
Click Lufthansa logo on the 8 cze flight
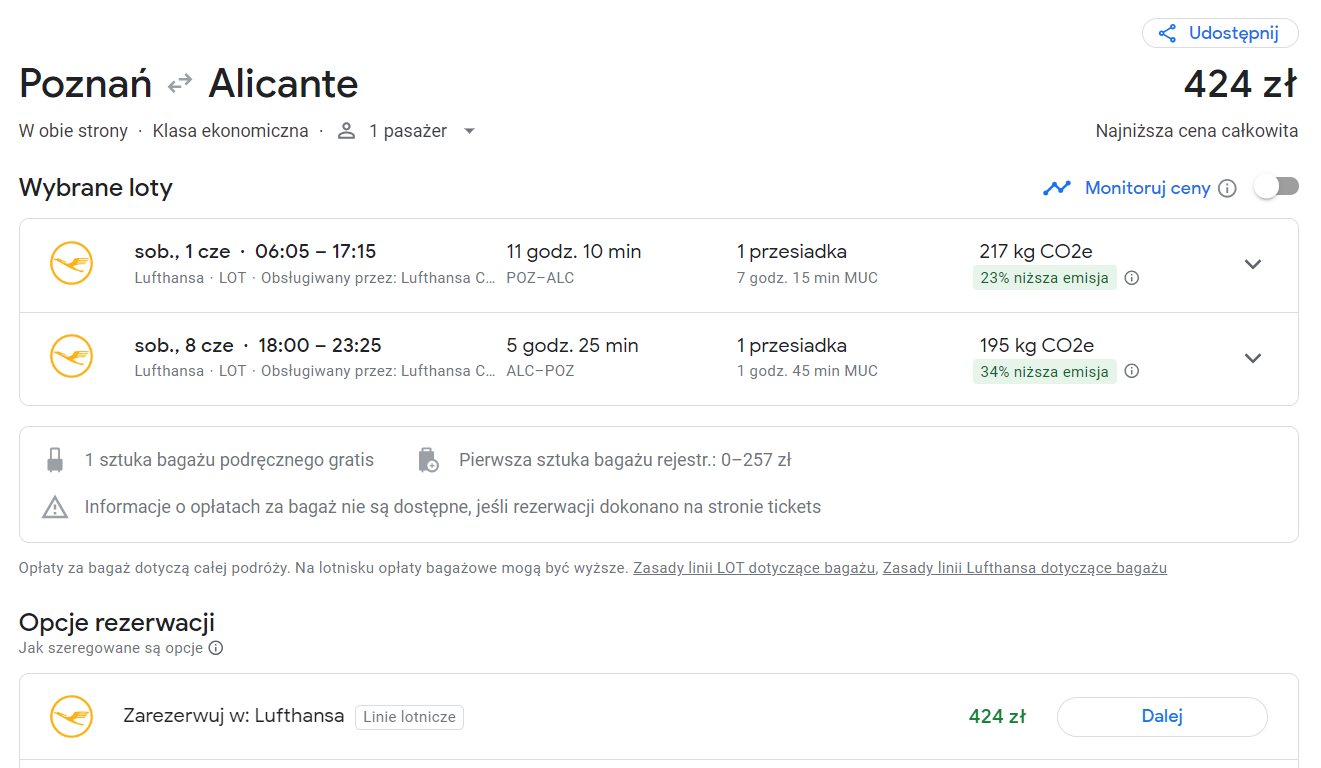71,357
